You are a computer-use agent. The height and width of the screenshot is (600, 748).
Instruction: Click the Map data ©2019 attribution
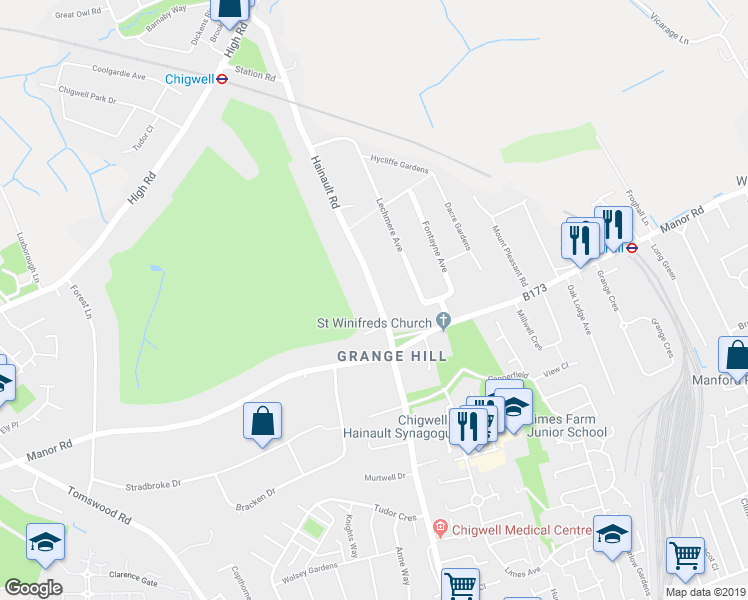[706, 592]
